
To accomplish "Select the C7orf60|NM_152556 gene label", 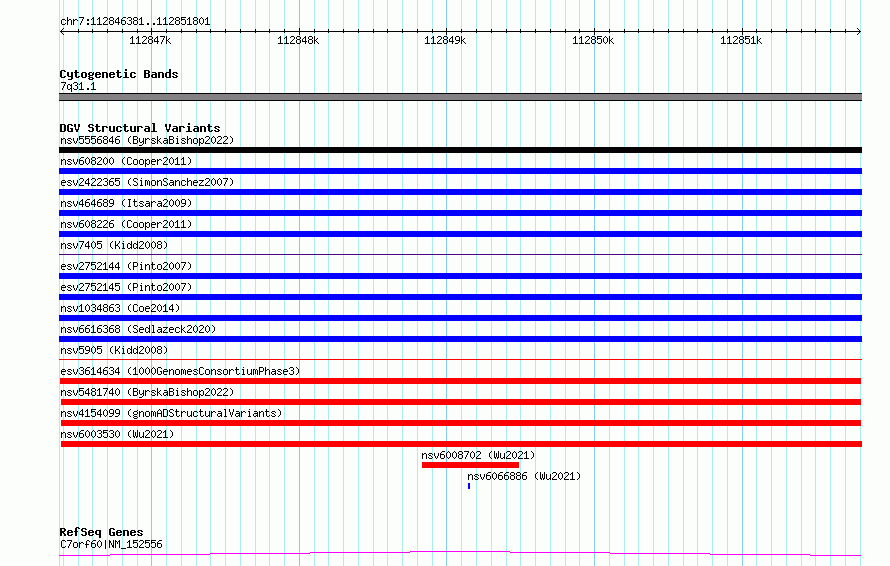I will (111, 544).
